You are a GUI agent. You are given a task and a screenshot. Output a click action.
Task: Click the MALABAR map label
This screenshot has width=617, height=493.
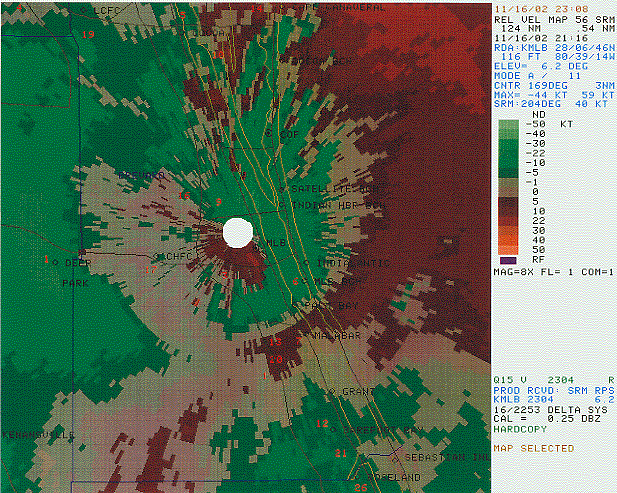pyautogui.click(x=336, y=336)
